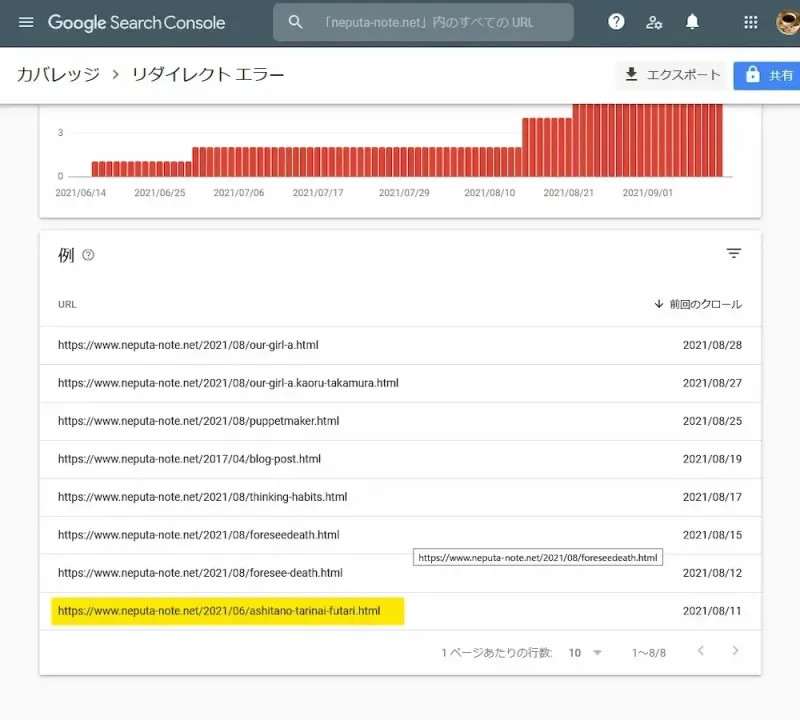This screenshot has width=800, height=720.
Task: Click the Export button
Action: [671, 75]
